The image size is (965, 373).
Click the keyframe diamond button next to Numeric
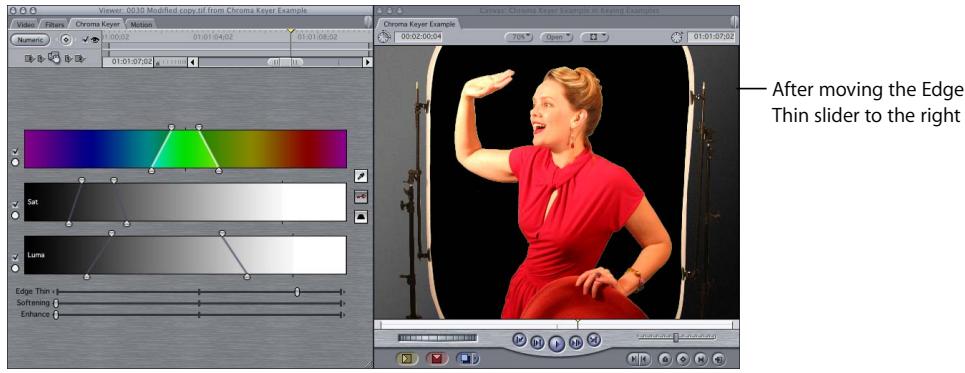coord(66,39)
